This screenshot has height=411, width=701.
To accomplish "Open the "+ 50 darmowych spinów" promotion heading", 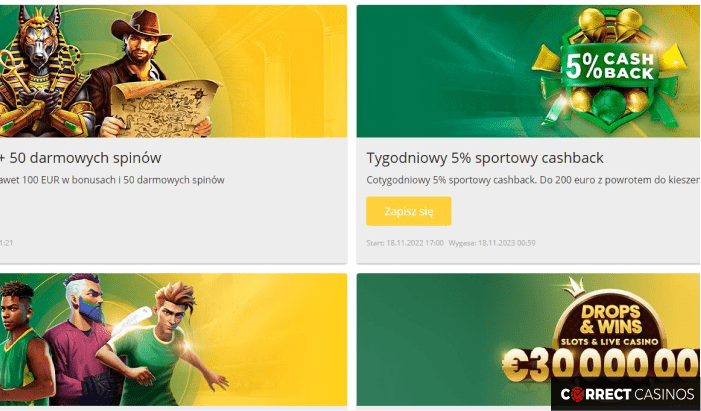I will (80, 158).
